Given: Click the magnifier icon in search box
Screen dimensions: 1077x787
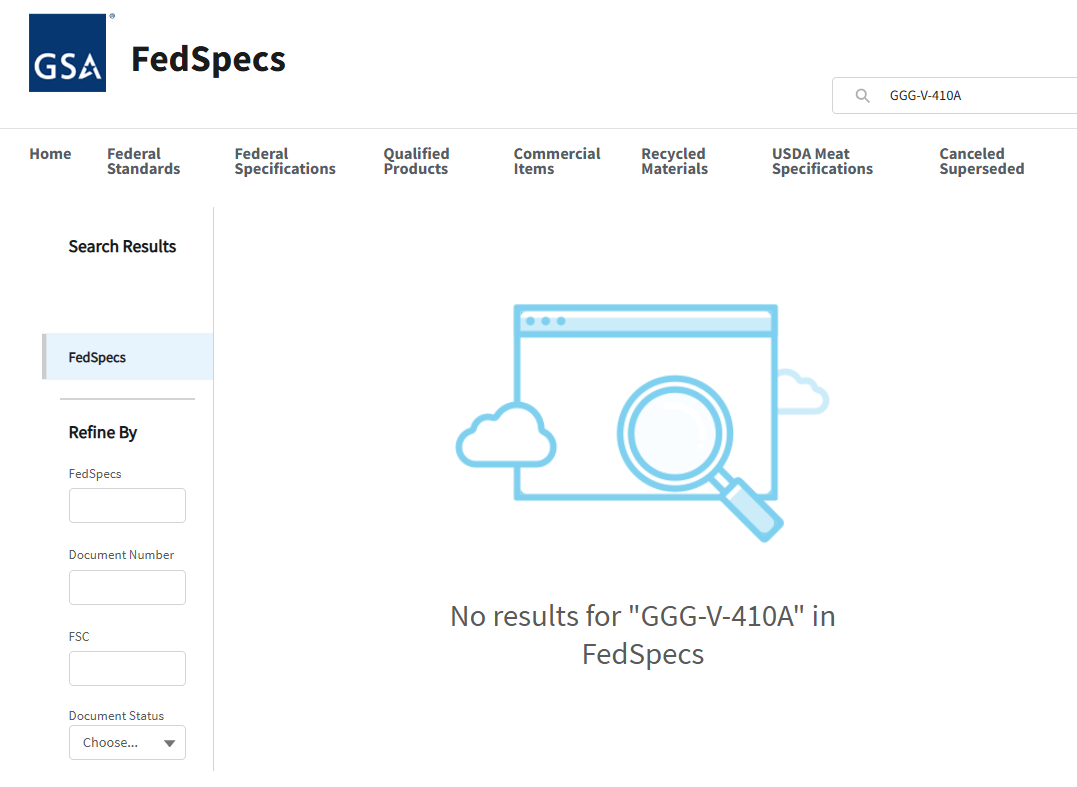Looking at the screenshot, I should pyautogui.click(x=862, y=96).
